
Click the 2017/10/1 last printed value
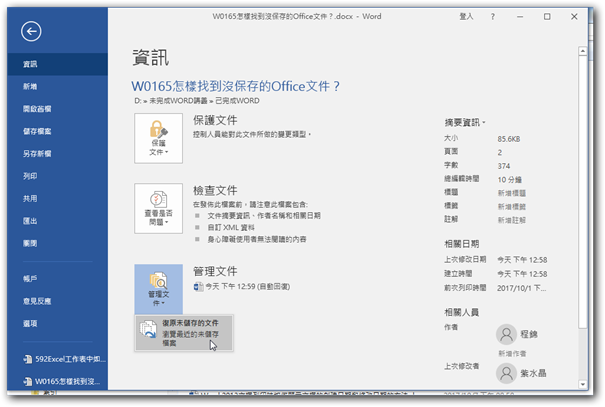tap(521, 288)
